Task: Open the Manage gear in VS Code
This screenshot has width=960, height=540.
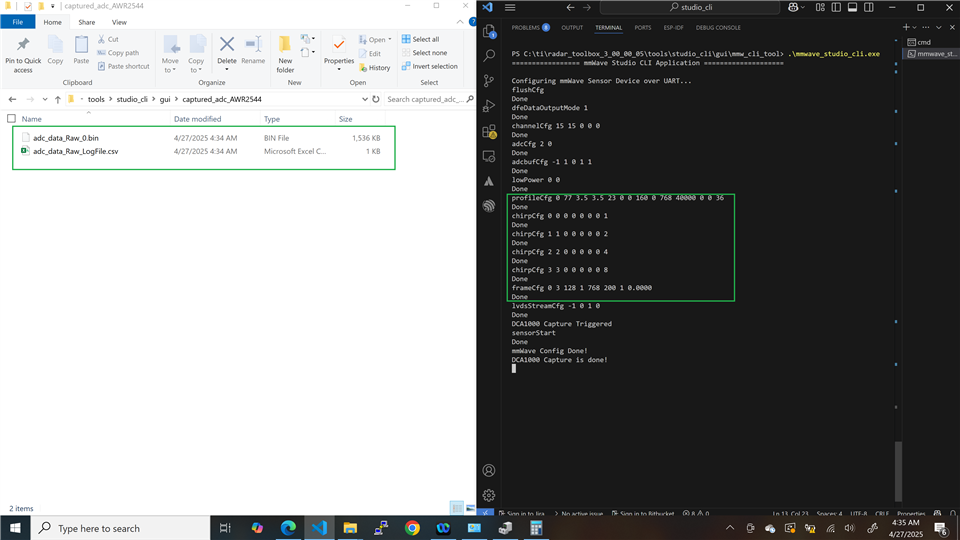Action: [x=489, y=495]
